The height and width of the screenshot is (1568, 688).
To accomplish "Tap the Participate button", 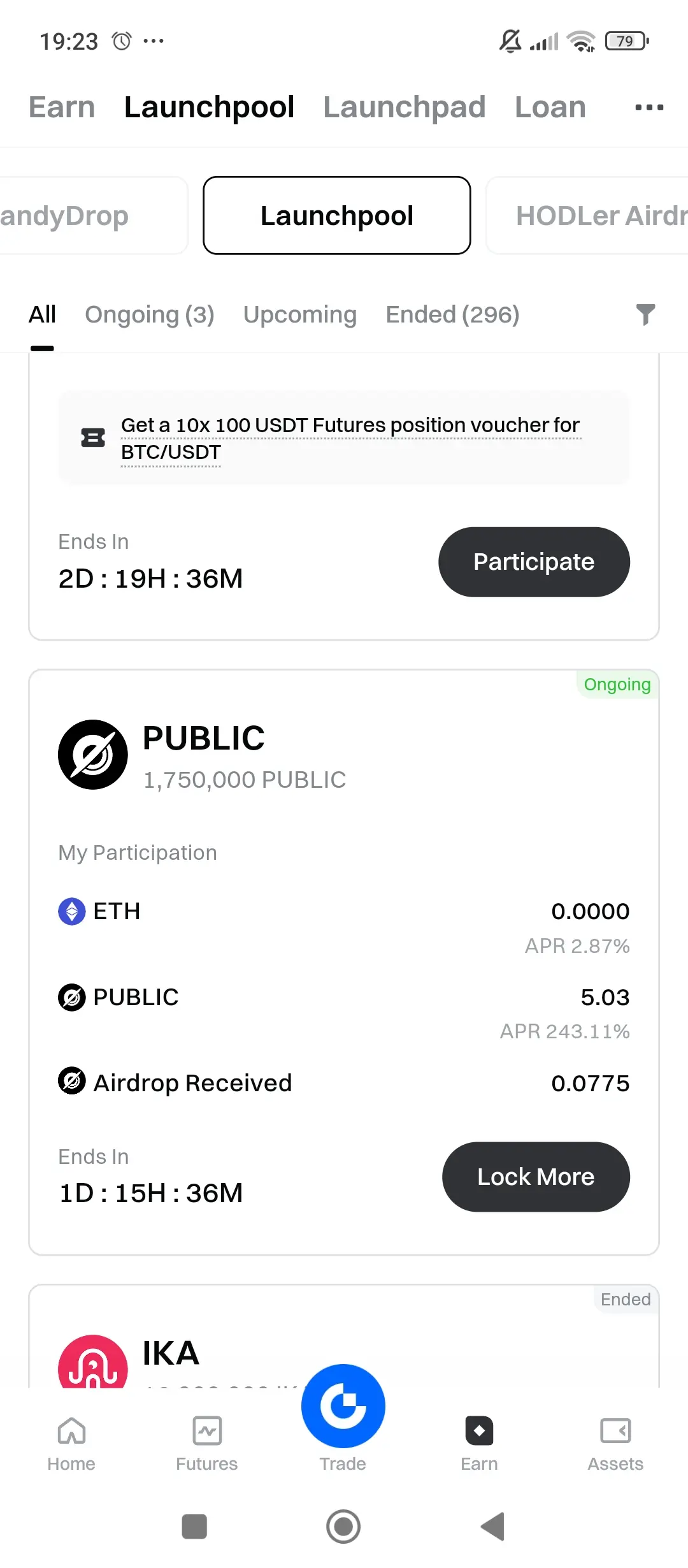I will coord(534,562).
